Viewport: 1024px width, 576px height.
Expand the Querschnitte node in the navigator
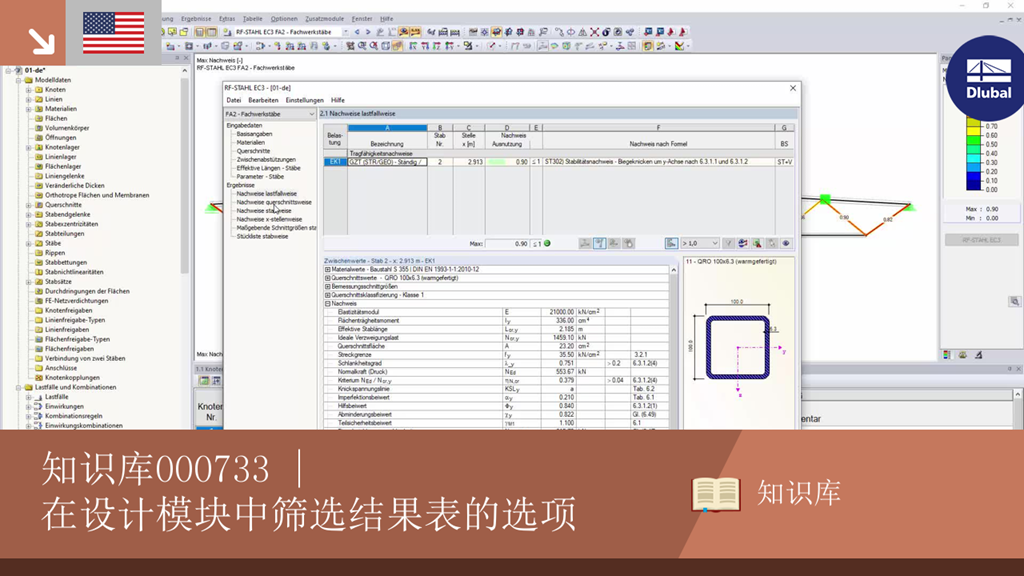point(29,204)
